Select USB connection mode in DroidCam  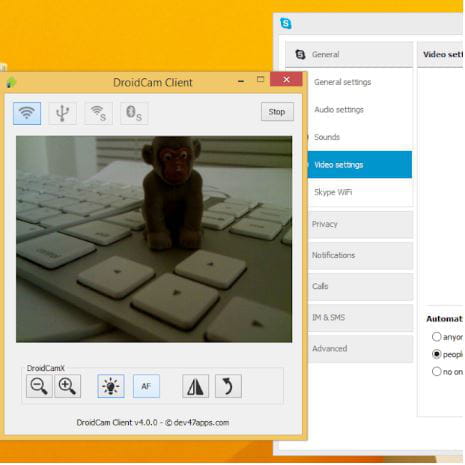62,113
